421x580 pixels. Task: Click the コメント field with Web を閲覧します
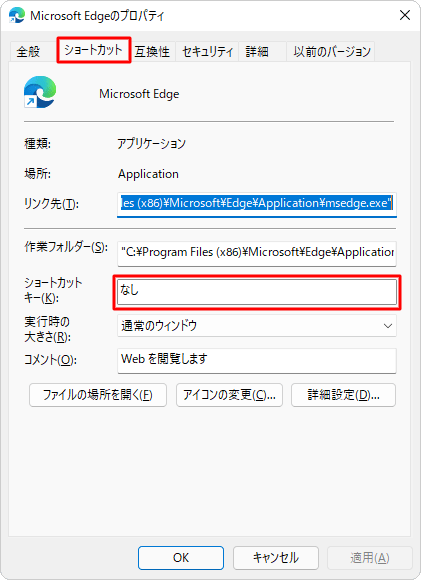(x=257, y=360)
